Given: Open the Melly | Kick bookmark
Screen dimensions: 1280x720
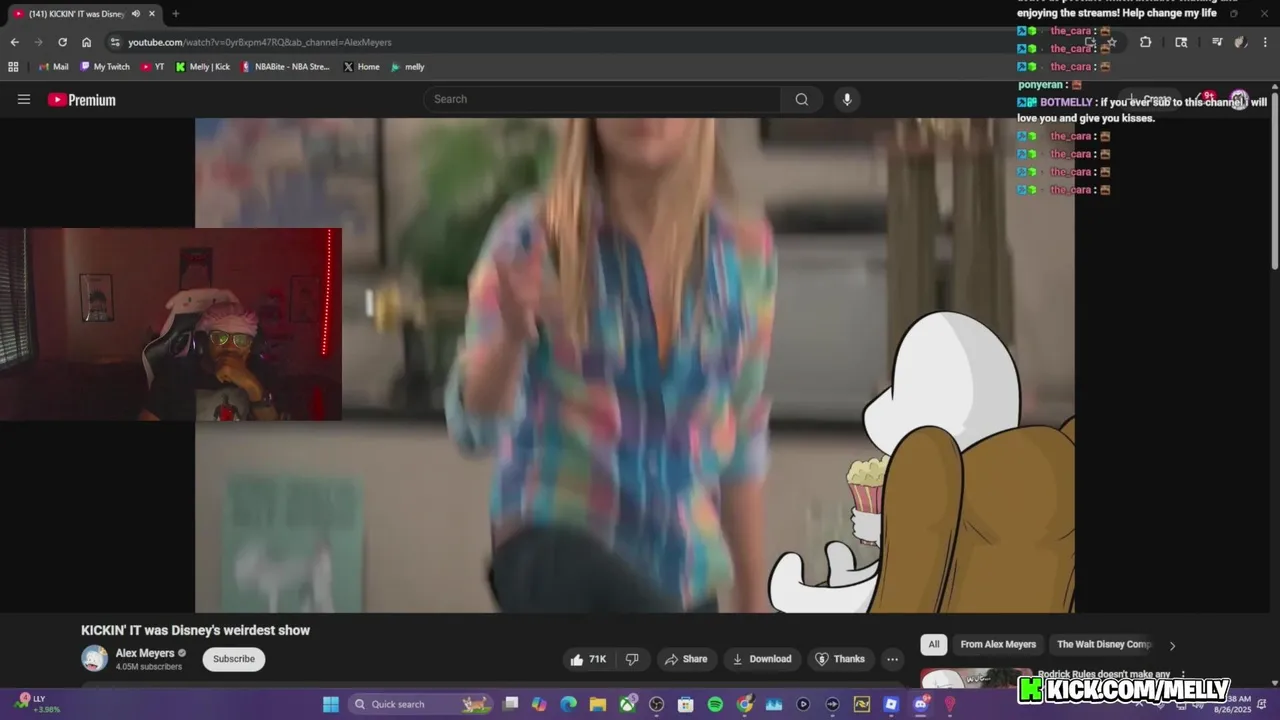Looking at the screenshot, I should [x=202, y=67].
